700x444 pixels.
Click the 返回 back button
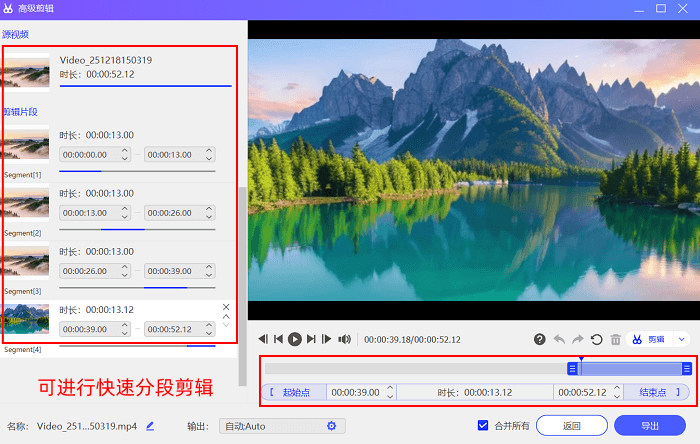pyautogui.click(x=571, y=426)
